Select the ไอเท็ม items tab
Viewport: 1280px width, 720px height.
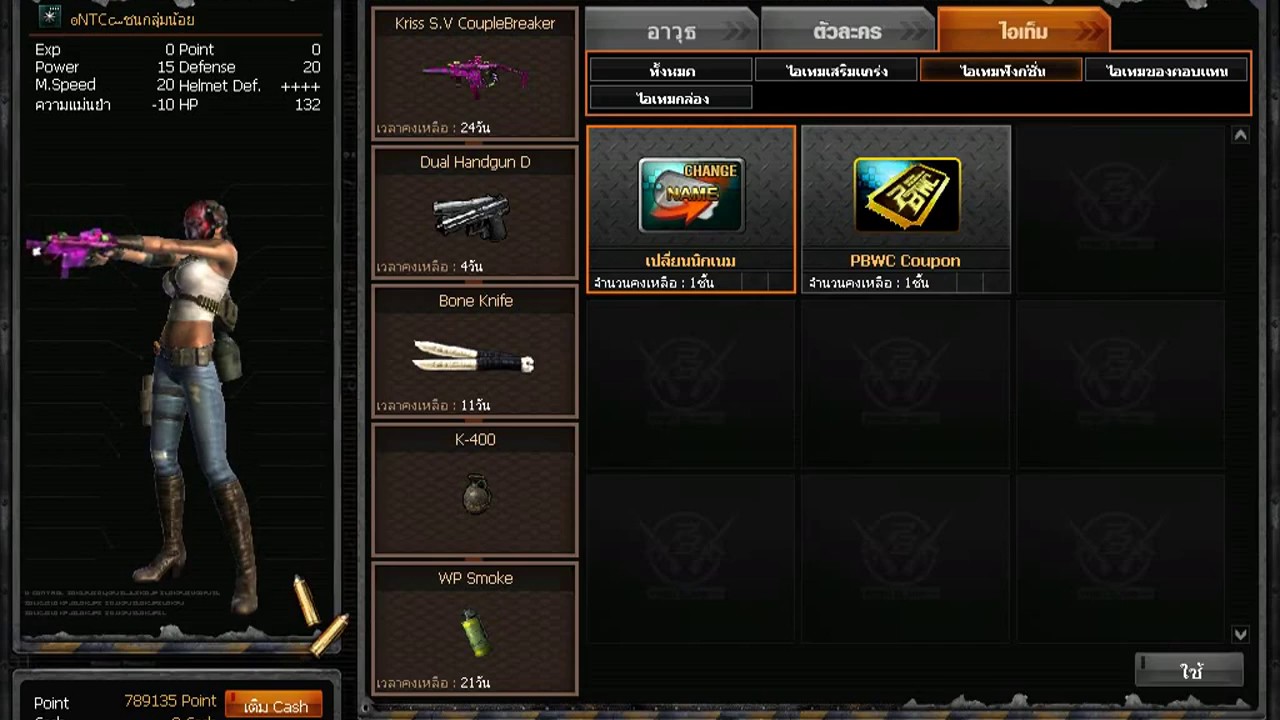pos(1023,30)
